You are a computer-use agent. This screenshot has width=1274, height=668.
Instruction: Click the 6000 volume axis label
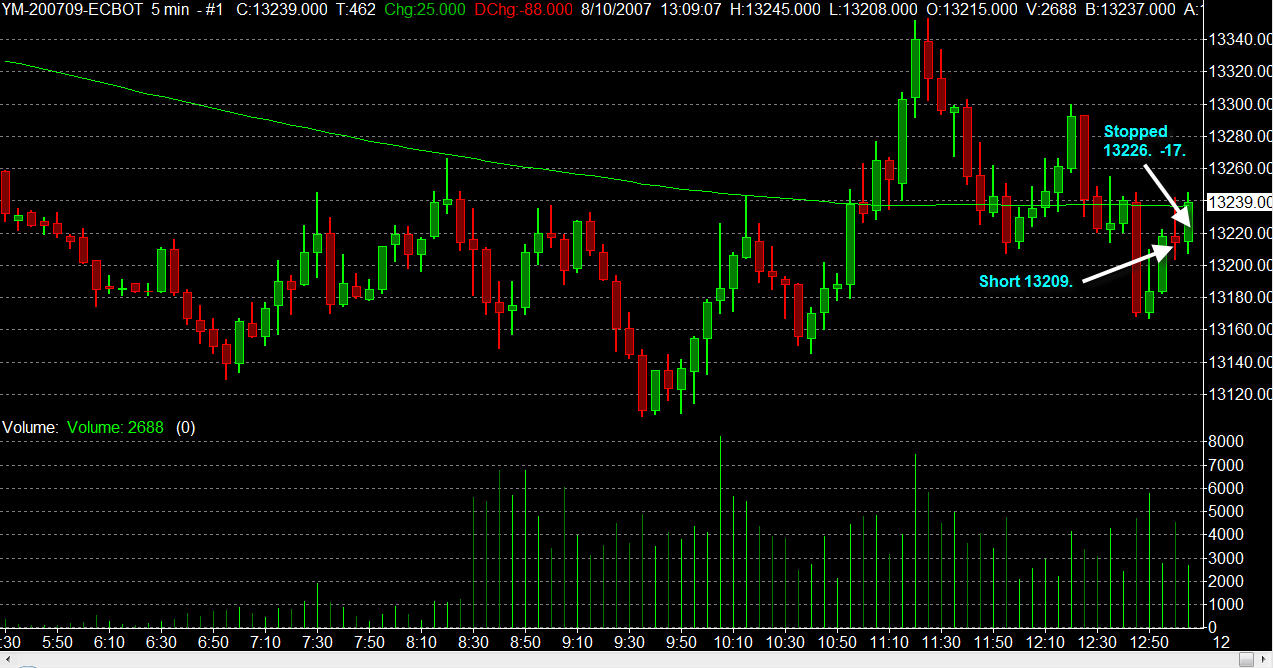coord(1226,488)
